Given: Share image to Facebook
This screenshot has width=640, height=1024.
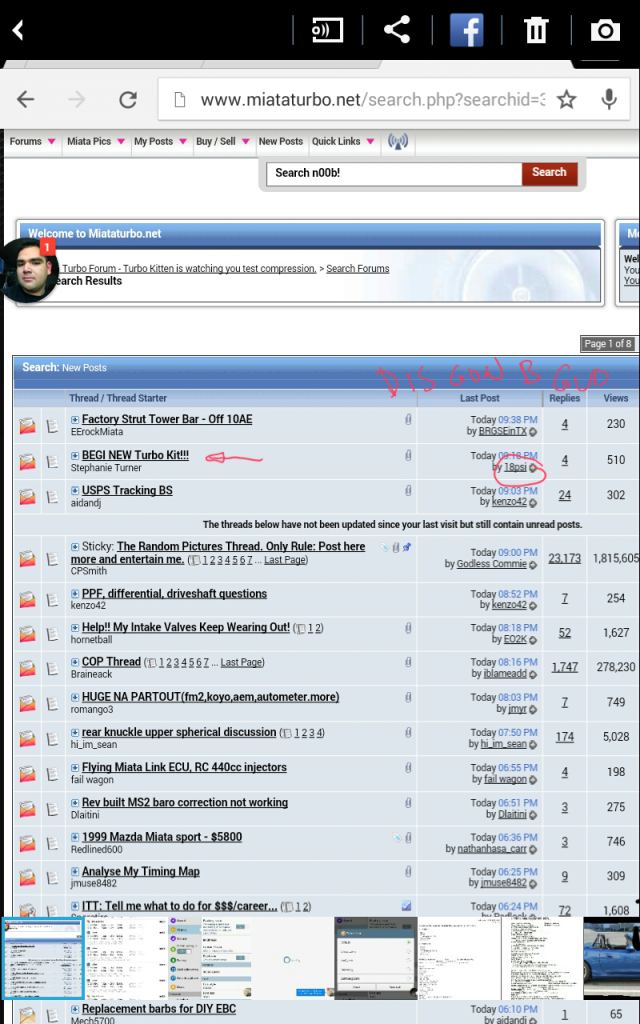Looking at the screenshot, I should pos(466,30).
